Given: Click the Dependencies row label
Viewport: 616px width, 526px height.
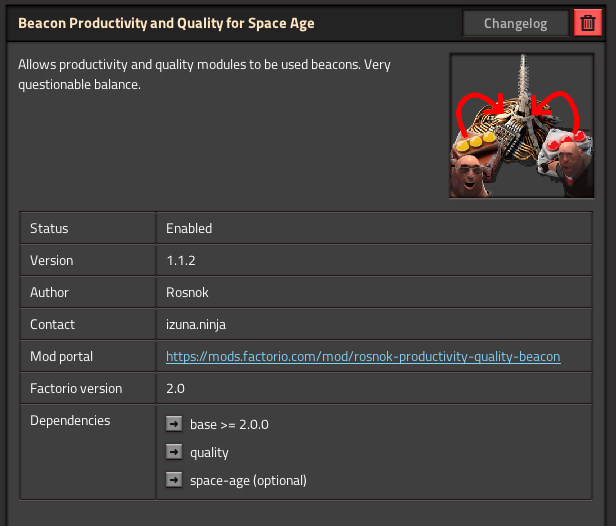Looking at the screenshot, I should coord(70,420).
